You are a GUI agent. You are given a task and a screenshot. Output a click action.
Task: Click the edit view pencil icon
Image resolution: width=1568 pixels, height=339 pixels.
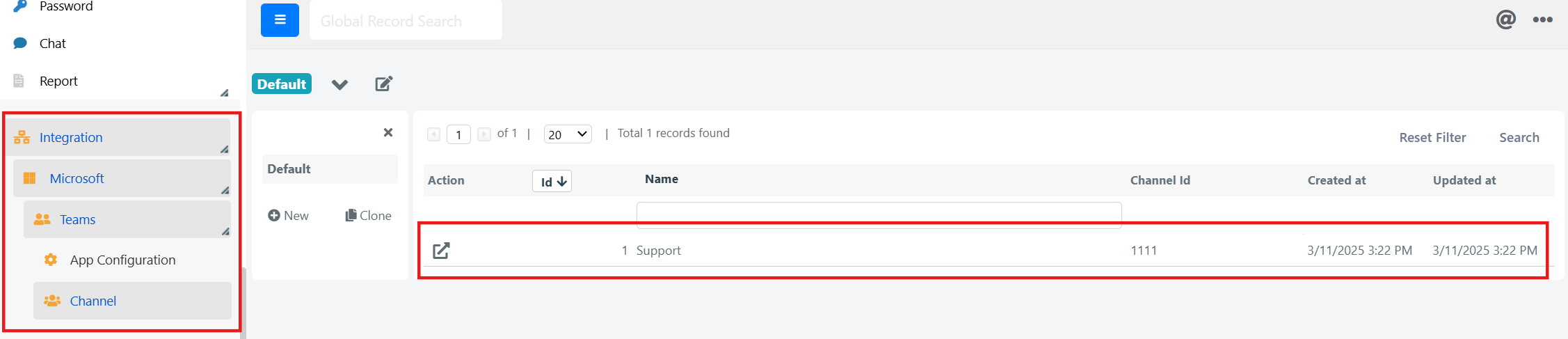point(384,84)
